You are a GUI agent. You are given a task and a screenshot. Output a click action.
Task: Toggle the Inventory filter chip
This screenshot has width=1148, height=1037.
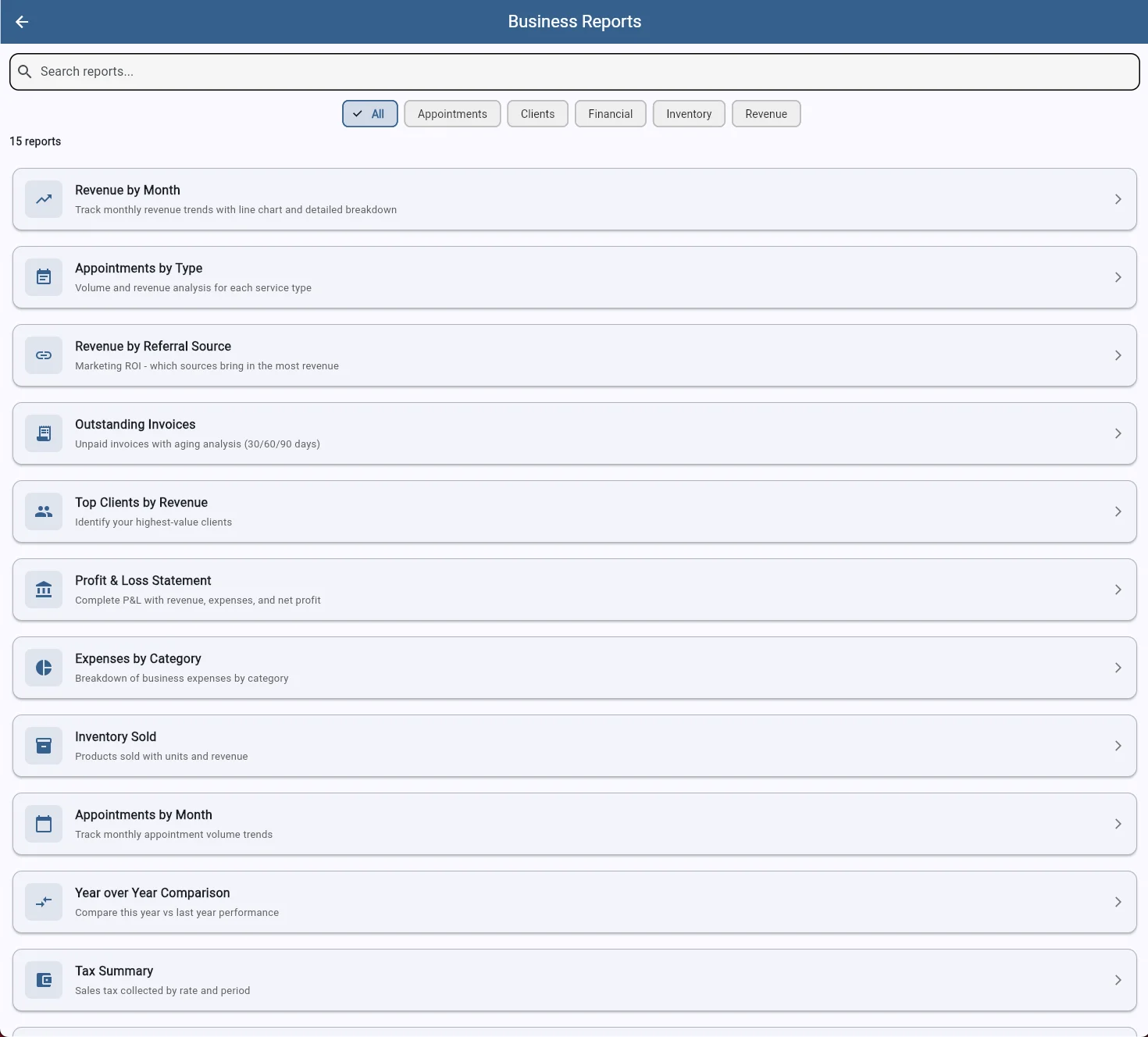[x=688, y=113]
